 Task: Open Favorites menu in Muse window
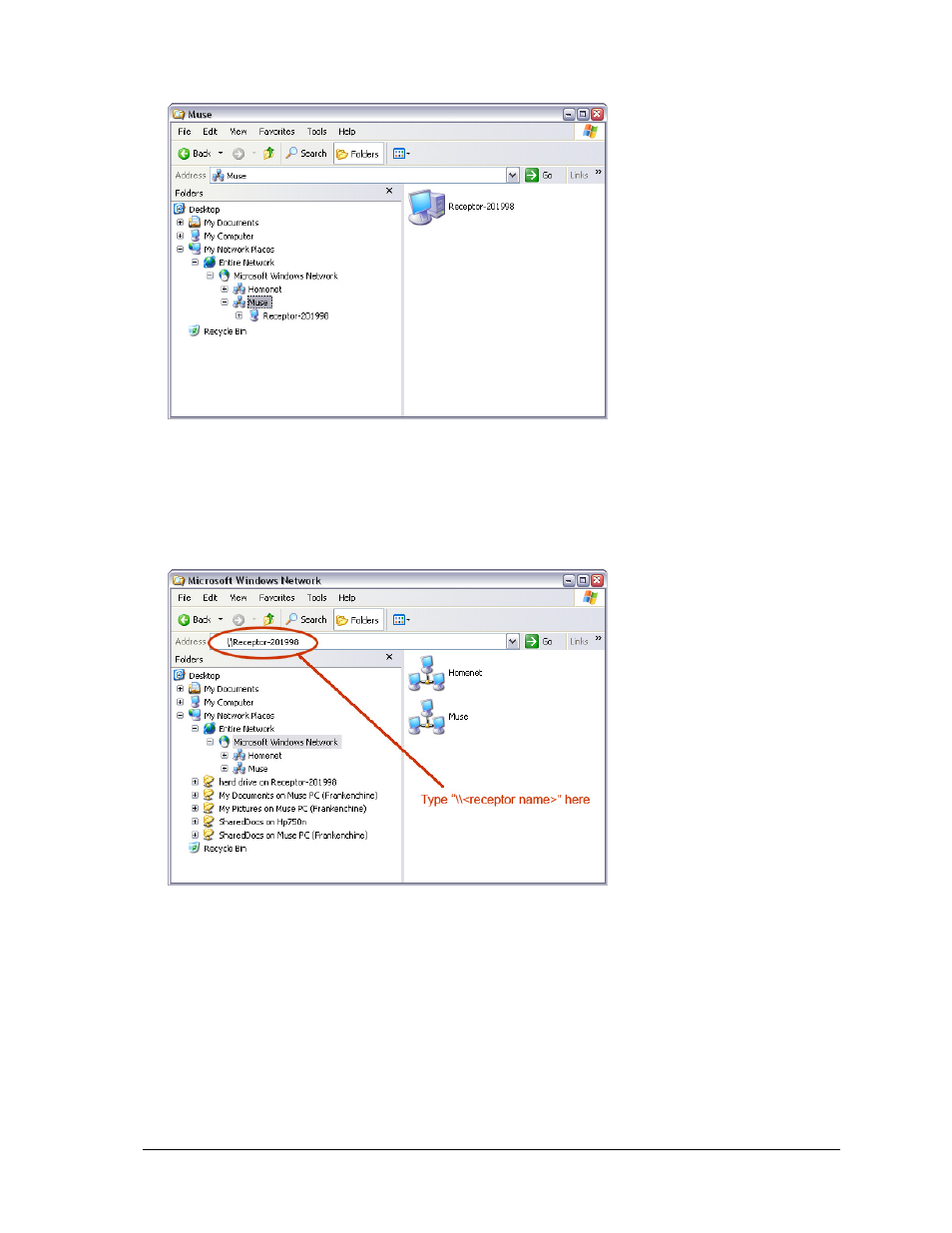276,132
